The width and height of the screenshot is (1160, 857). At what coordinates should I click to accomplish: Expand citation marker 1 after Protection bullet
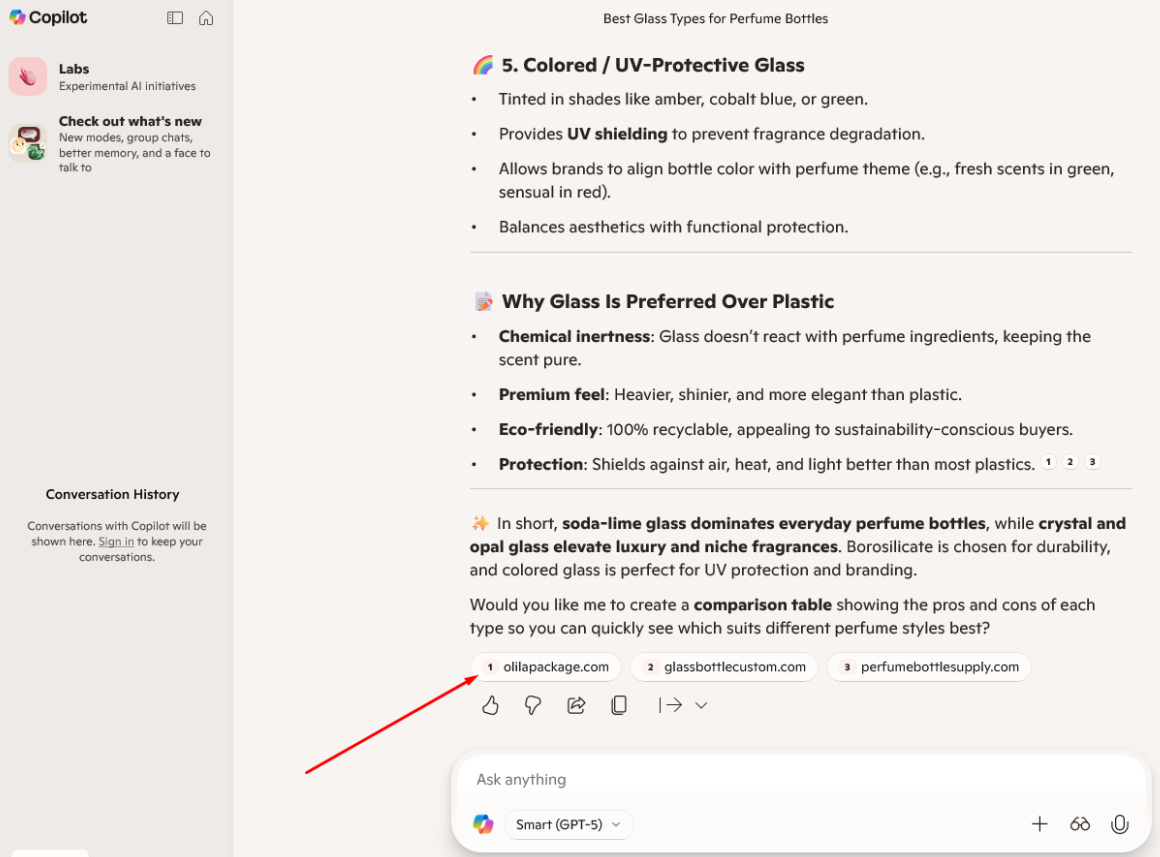[1048, 462]
